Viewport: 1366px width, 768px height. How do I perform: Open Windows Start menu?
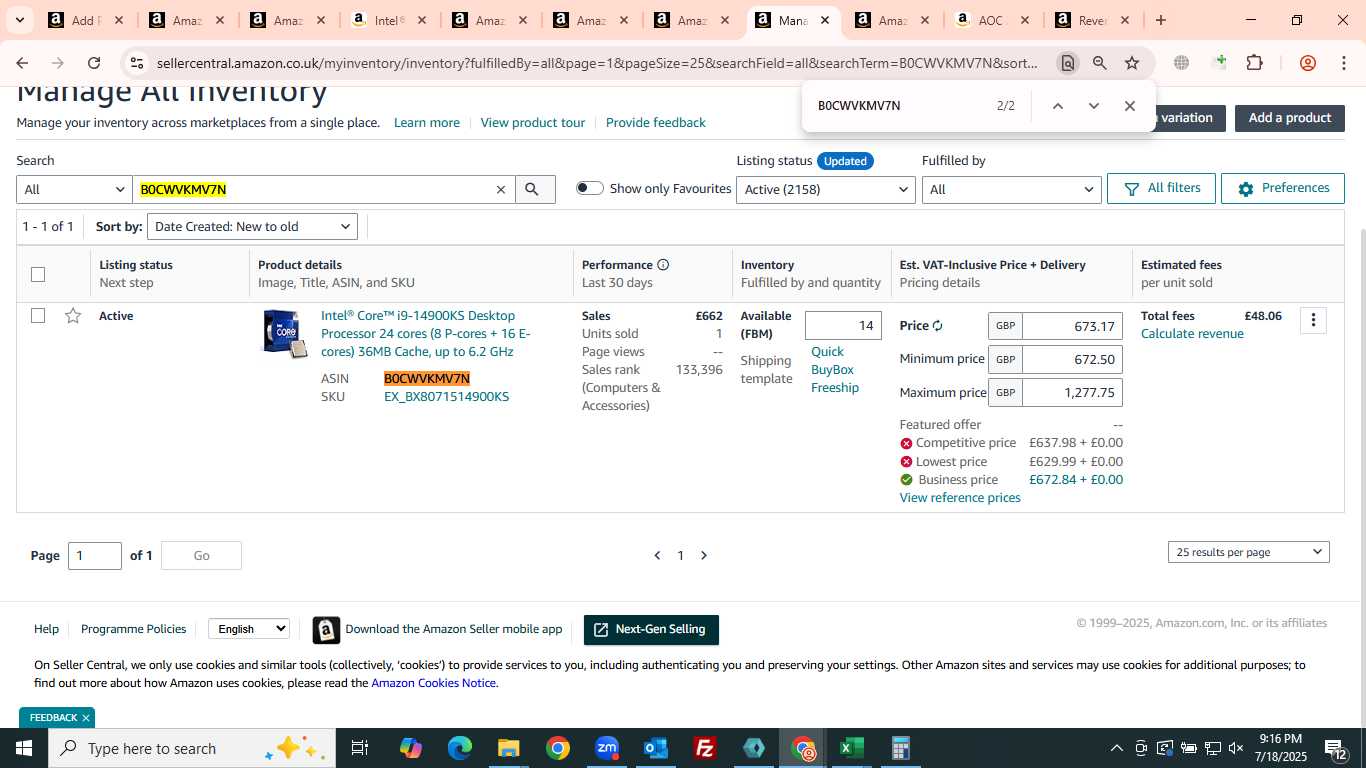coord(24,748)
